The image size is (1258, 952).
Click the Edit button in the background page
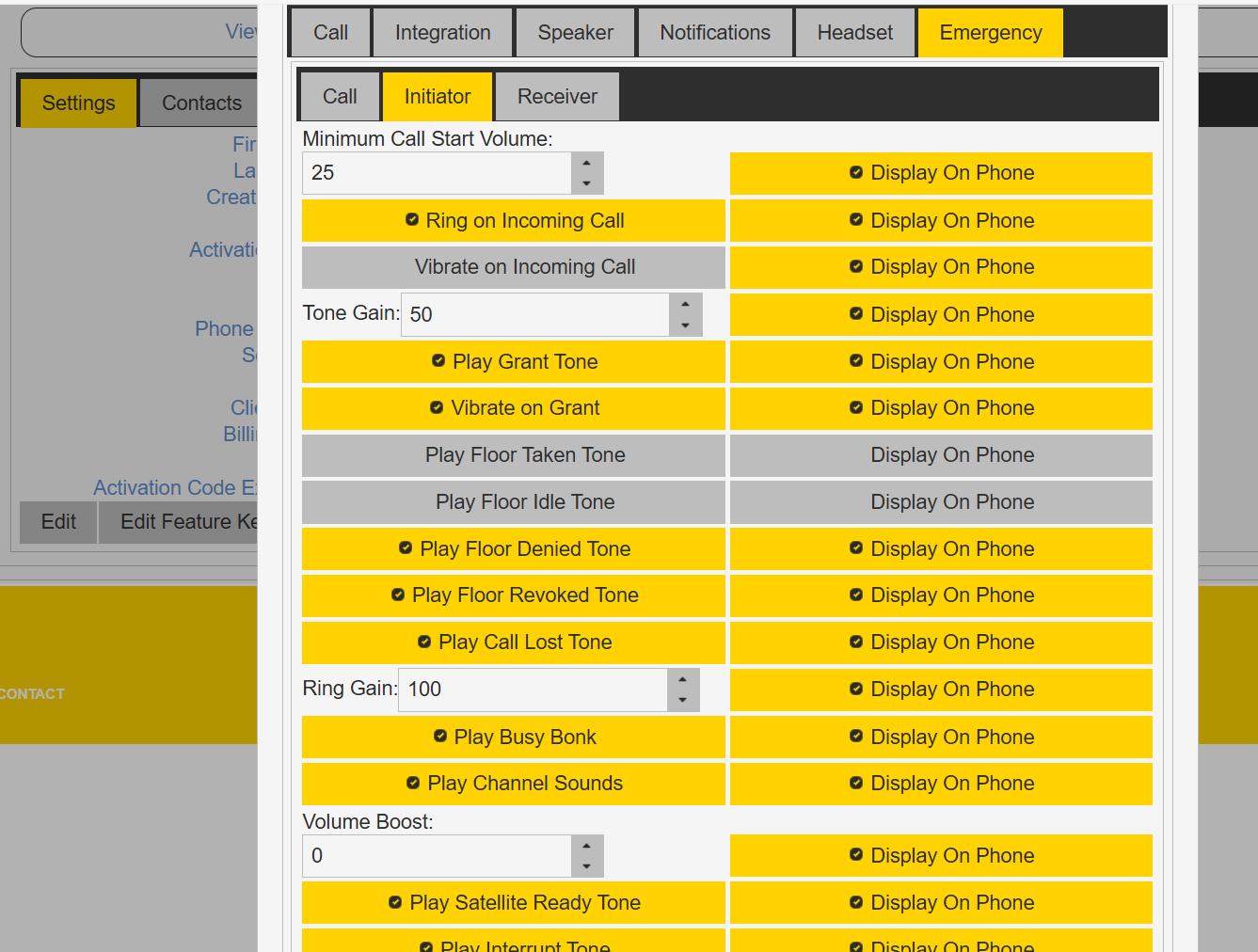point(58,522)
